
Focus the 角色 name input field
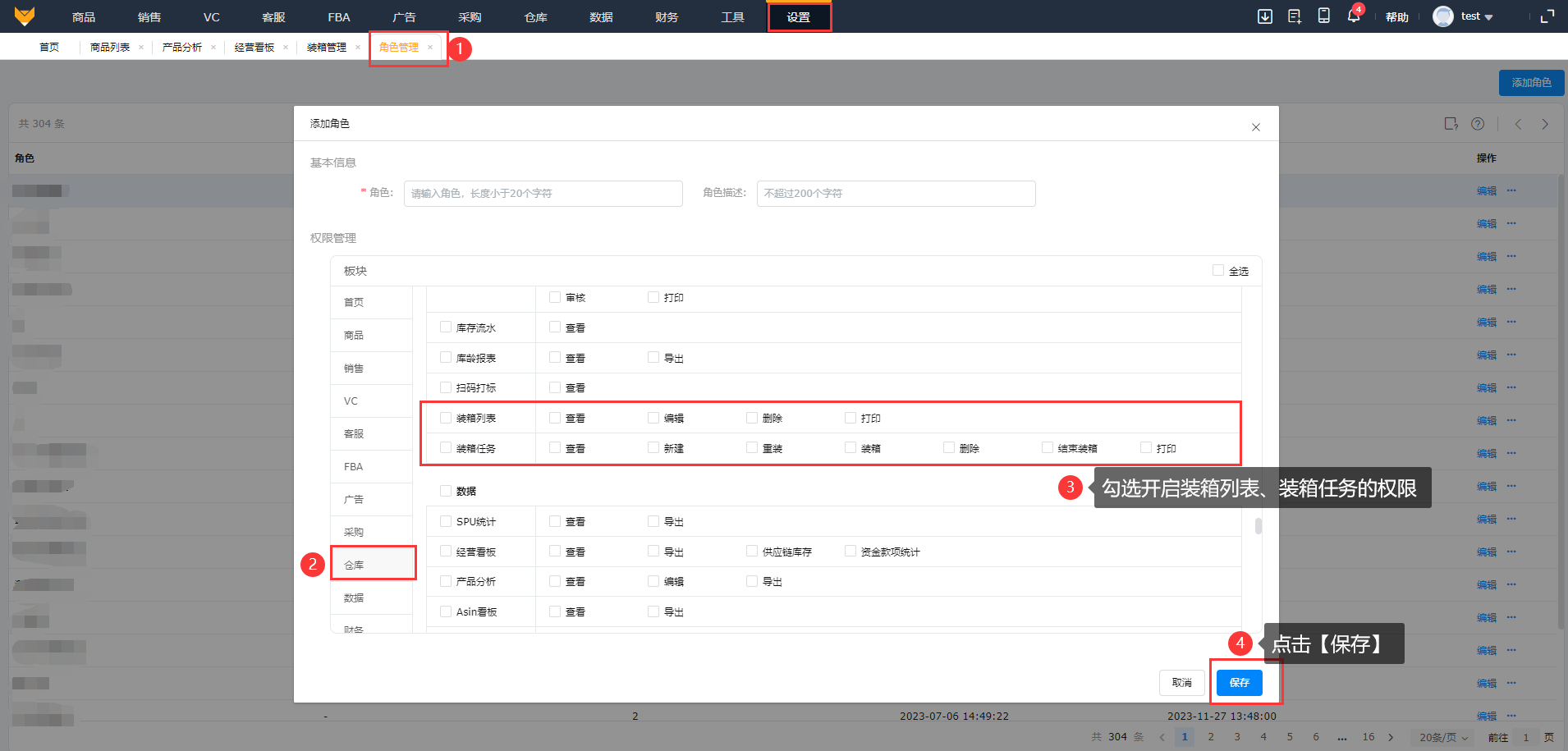coord(543,194)
